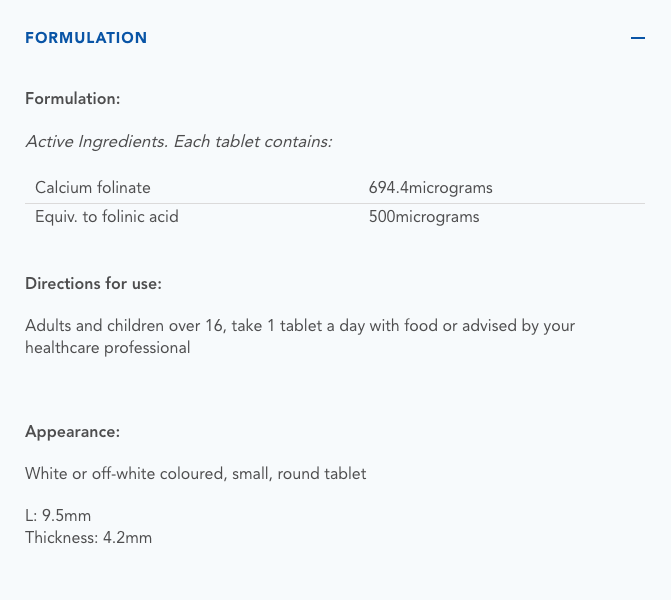The width and height of the screenshot is (671, 600).
Task: Select the 'Appearance:' heading
Action: coord(72,432)
